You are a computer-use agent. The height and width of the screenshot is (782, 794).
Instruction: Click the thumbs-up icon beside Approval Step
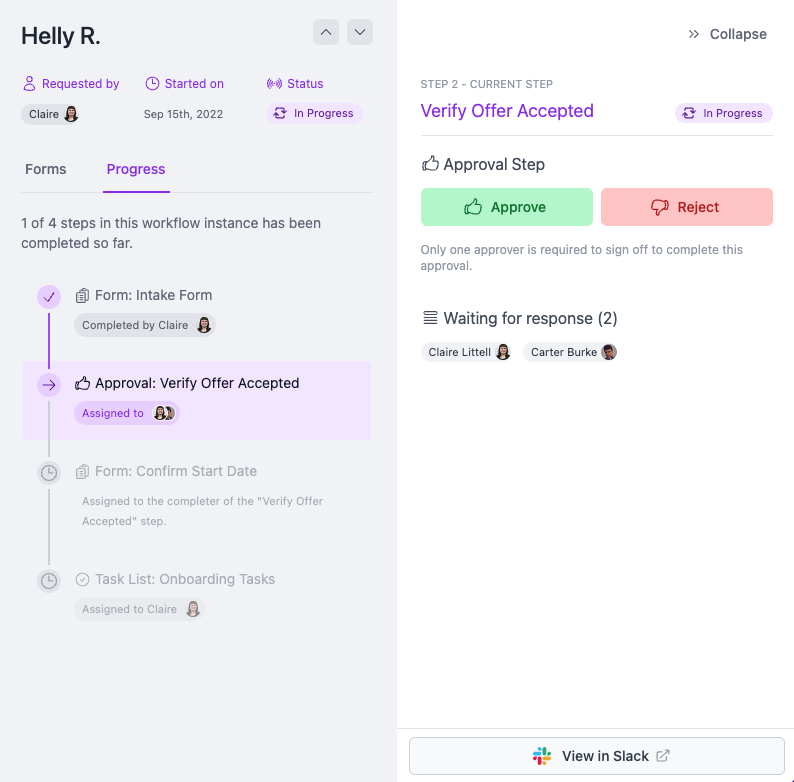click(430, 164)
